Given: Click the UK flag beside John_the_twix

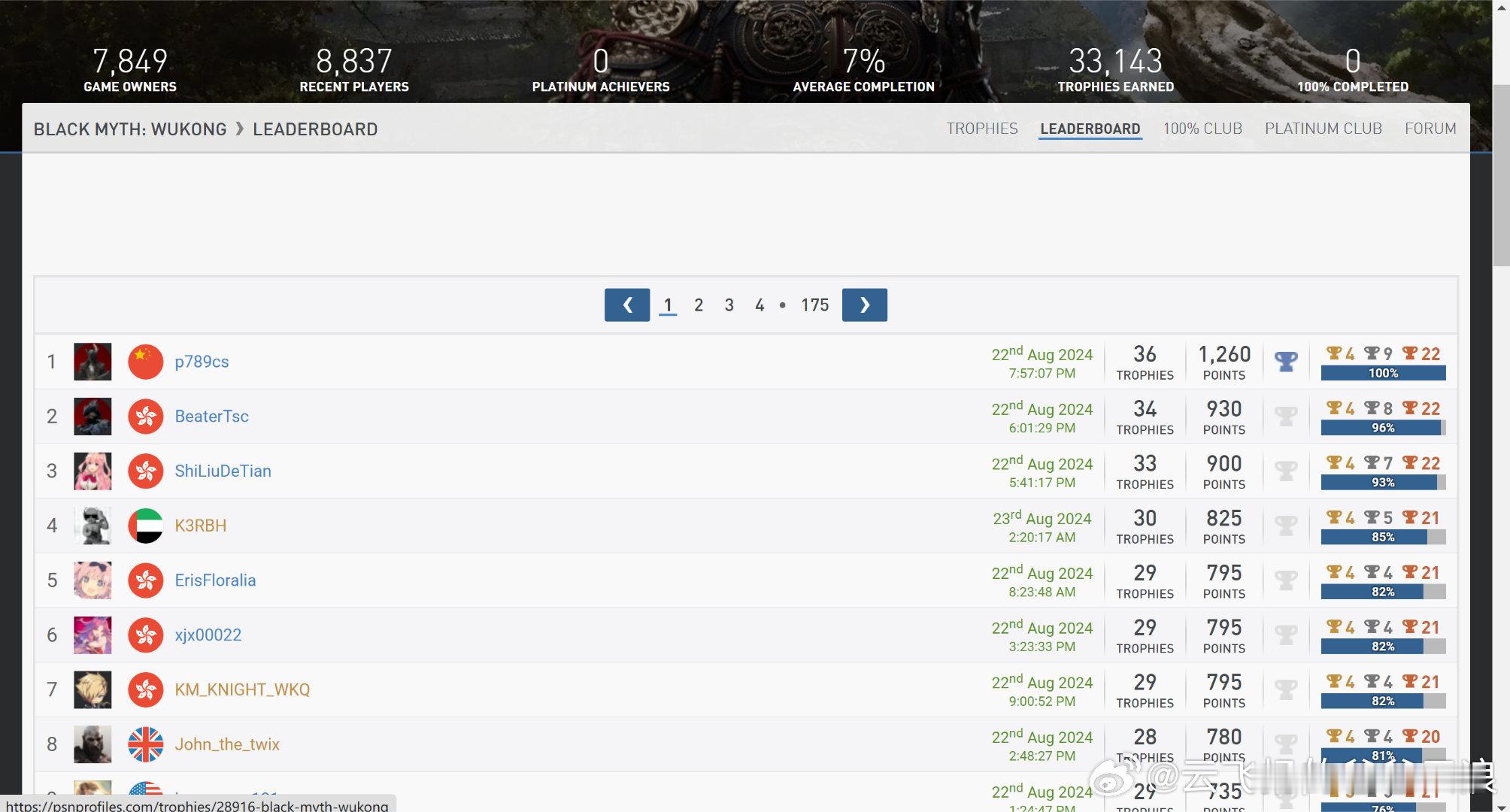Looking at the screenshot, I should coord(146,744).
